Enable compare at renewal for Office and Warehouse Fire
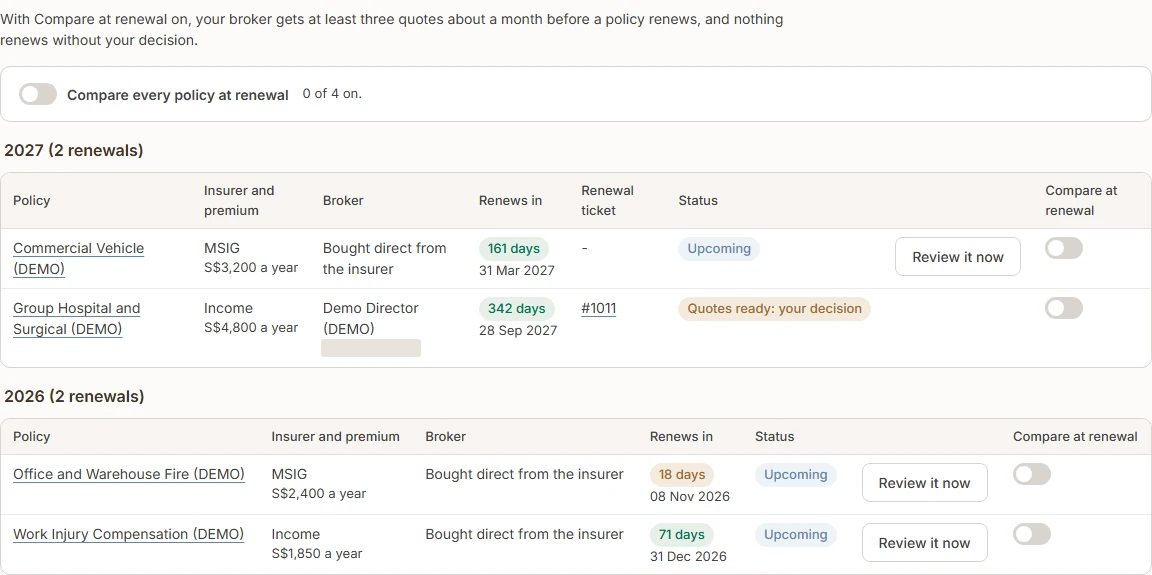The width and height of the screenshot is (1152, 575). pyautogui.click(x=1032, y=474)
